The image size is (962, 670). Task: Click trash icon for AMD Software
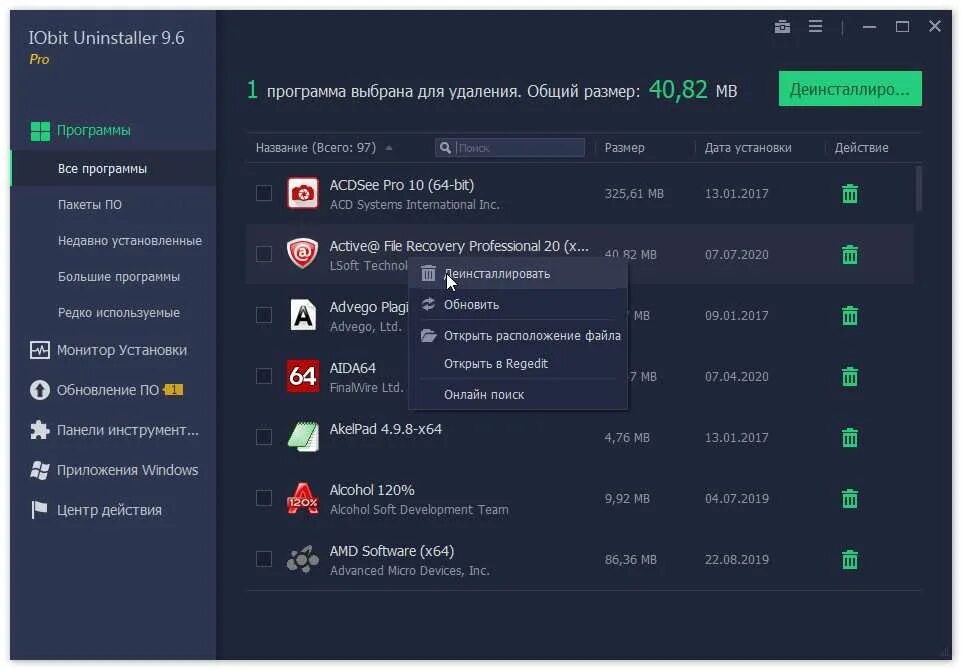(850, 560)
